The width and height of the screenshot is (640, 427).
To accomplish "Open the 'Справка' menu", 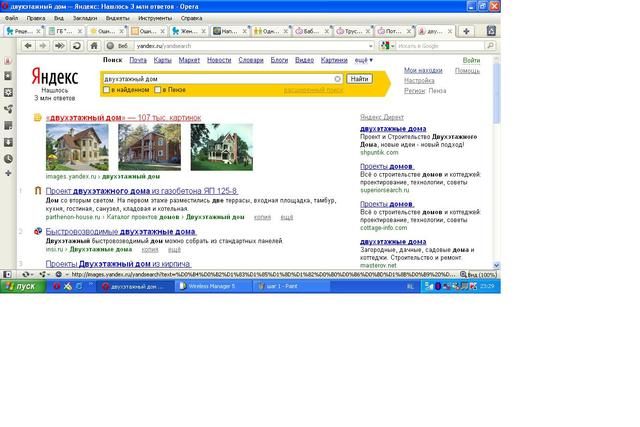I will click(191, 18).
